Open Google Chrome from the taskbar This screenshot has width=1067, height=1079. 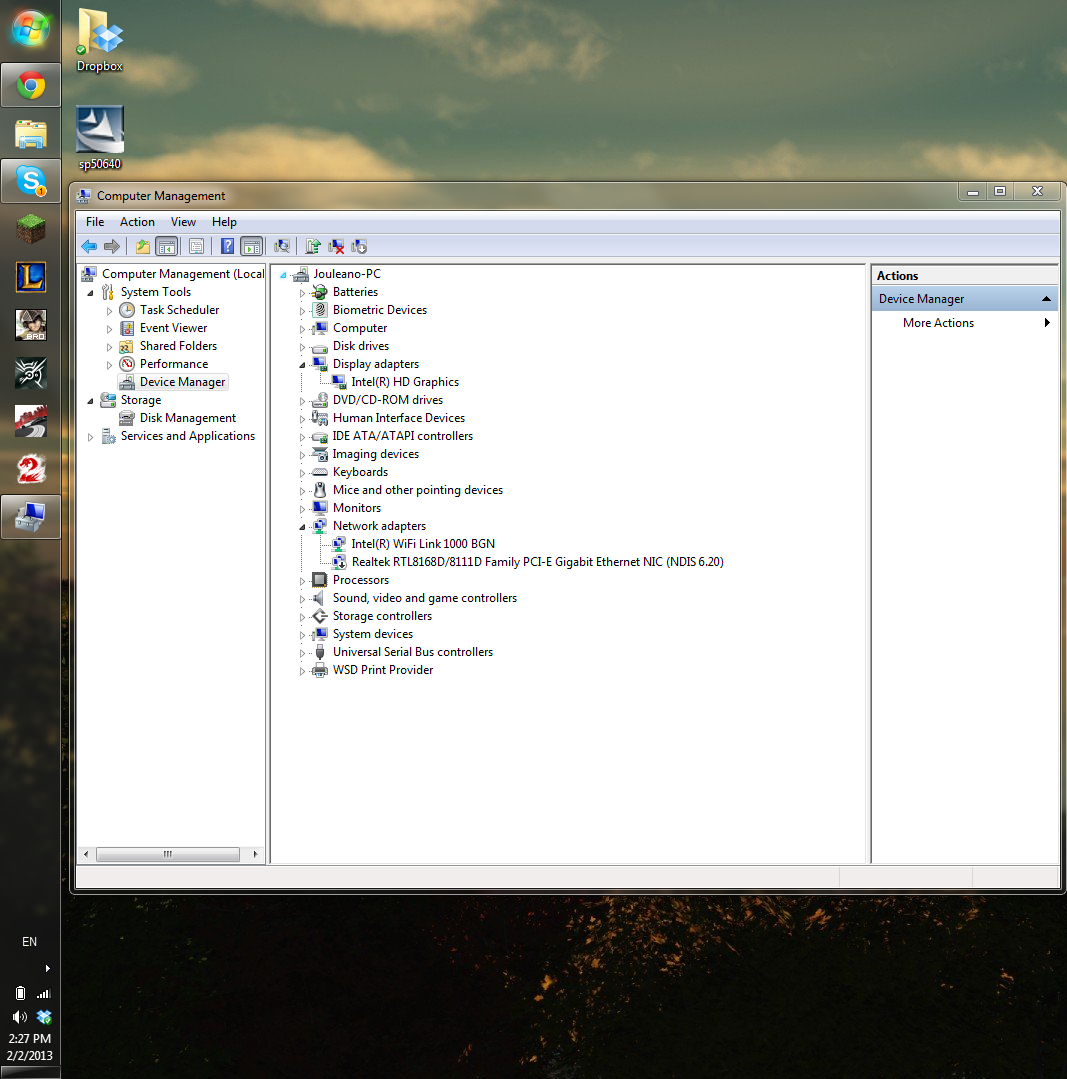(x=31, y=87)
